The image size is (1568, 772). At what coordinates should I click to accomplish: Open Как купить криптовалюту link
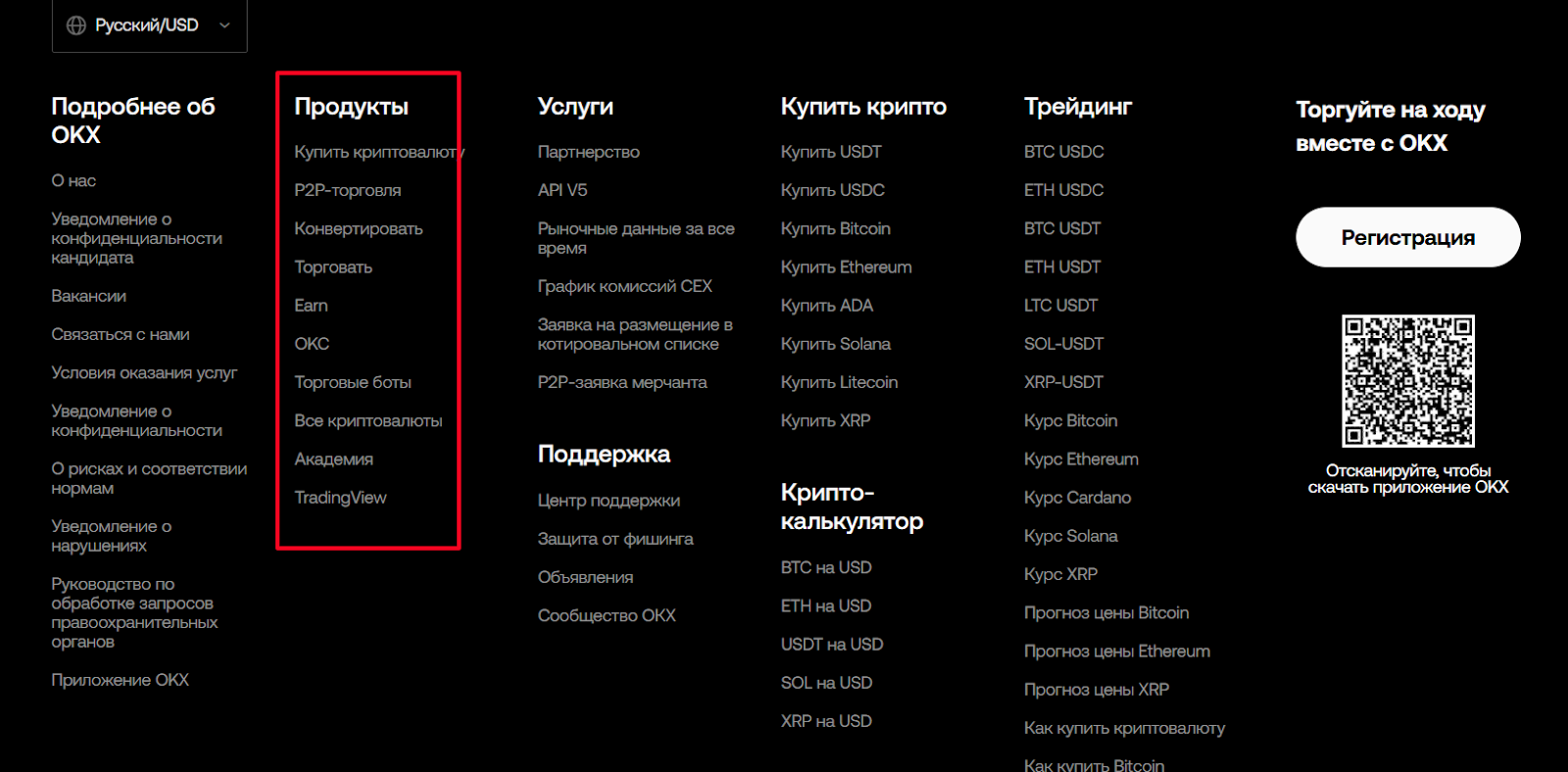(1124, 728)
